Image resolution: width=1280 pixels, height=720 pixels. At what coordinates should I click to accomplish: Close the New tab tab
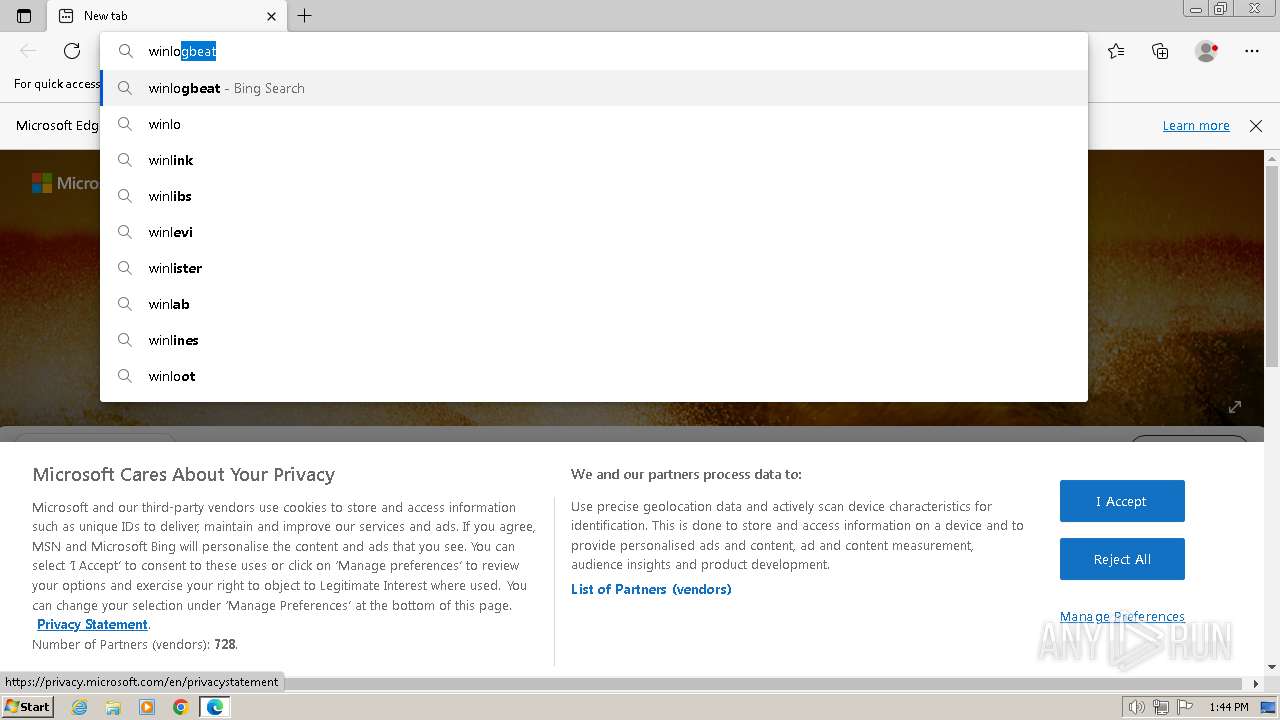tap(271, 16)
